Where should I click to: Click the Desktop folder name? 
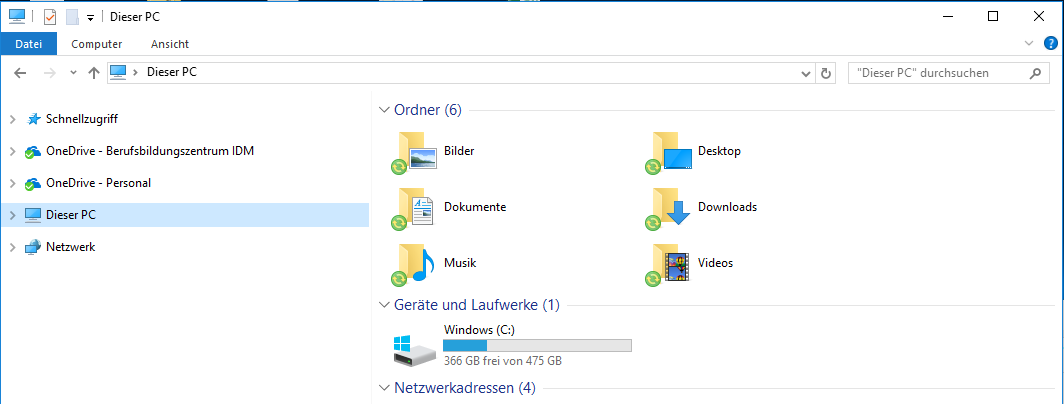[719, 151]
